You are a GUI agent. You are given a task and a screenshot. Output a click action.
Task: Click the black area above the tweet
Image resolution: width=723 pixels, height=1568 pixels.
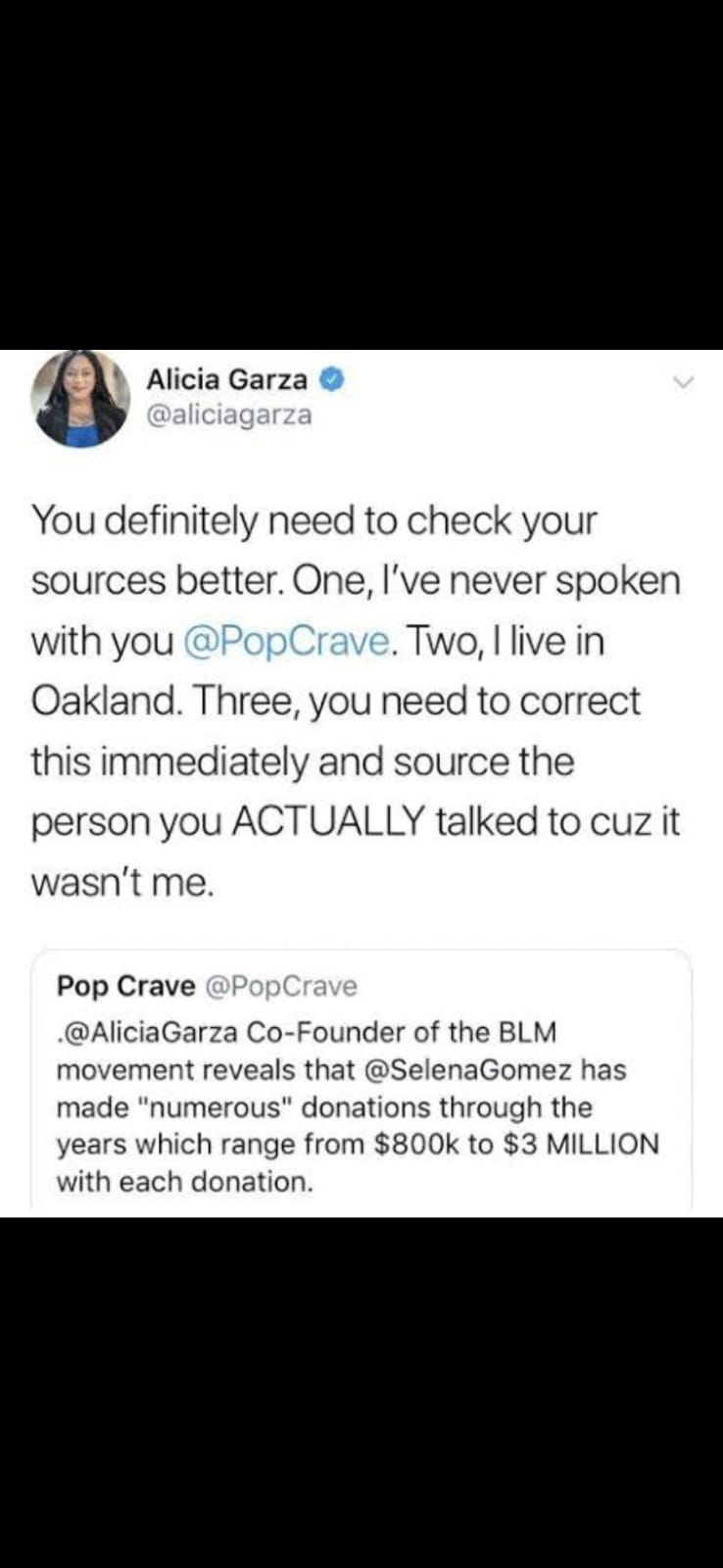[361, 174]
